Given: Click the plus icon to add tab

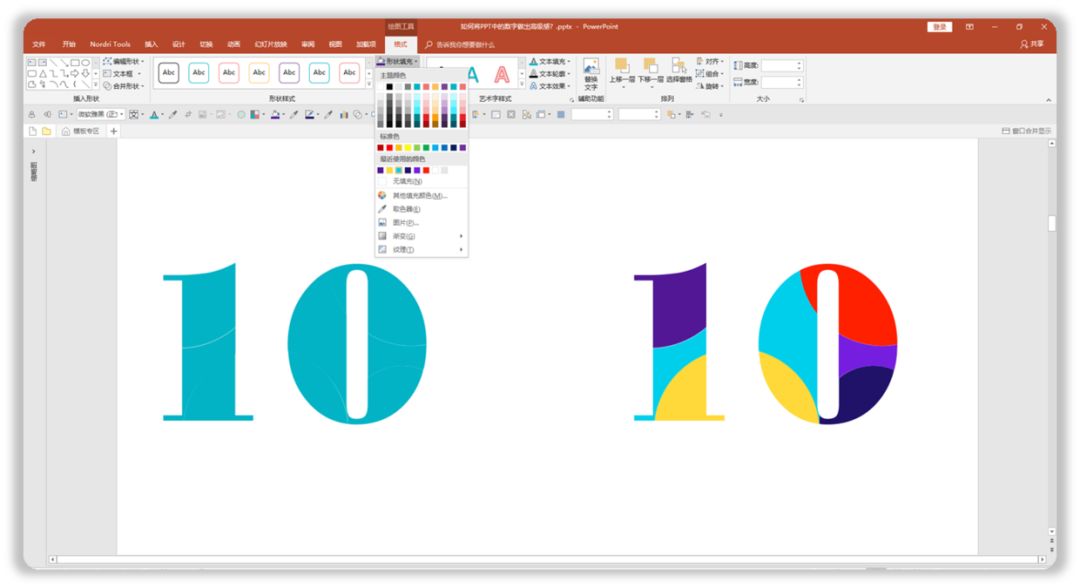Looking at the screenshot, I should [x=114, y=131].
